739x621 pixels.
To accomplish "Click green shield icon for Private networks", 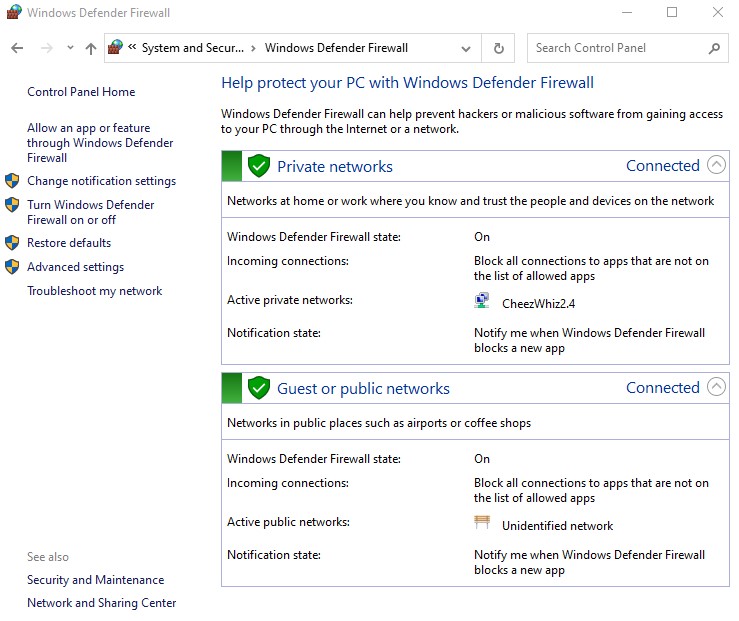I will (x=259, y=166).
